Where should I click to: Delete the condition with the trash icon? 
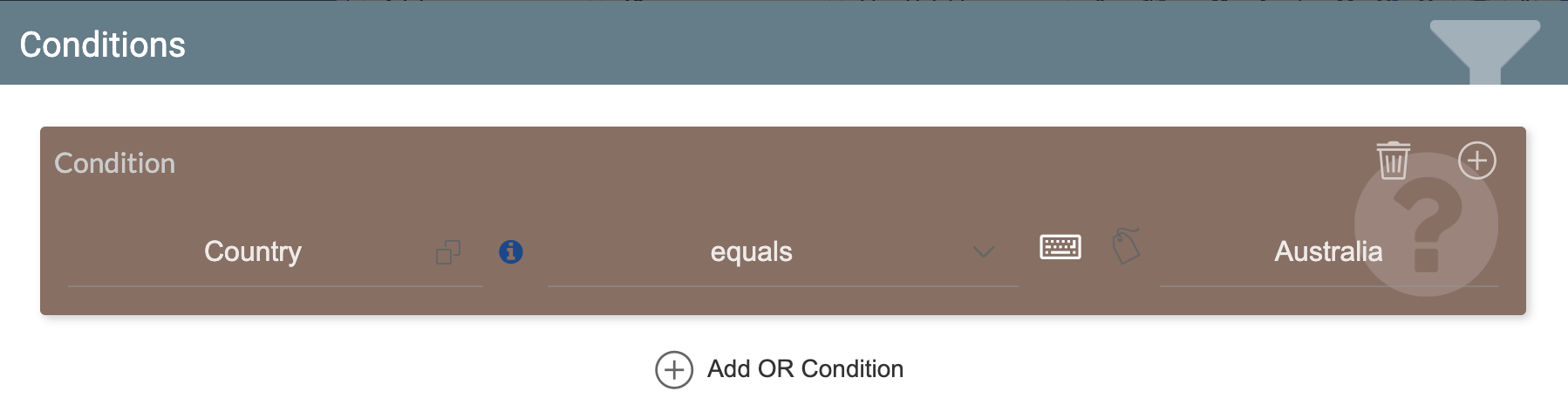(1393, 161)
